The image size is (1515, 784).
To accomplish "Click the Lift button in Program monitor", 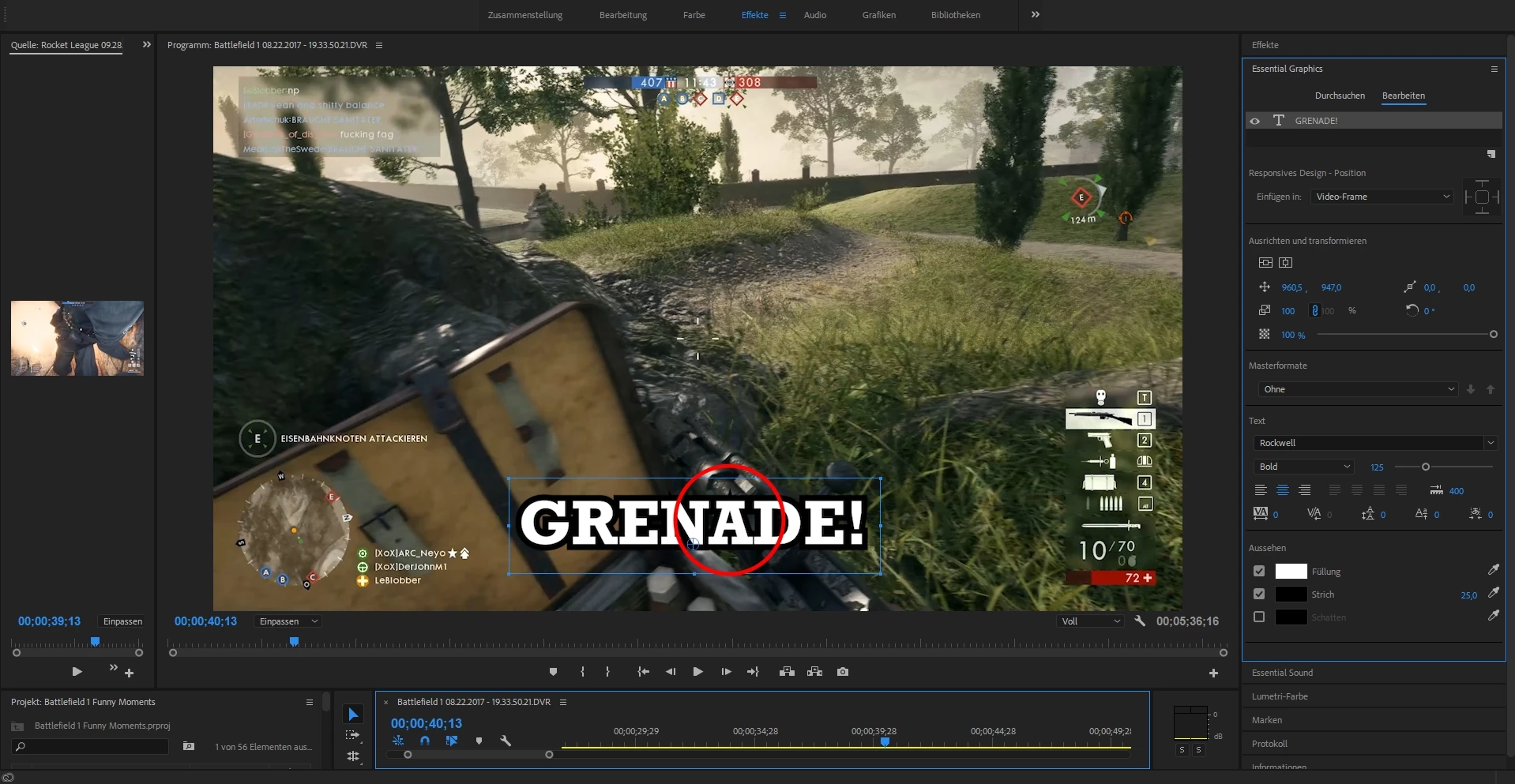I will click(x=787, y=672).
